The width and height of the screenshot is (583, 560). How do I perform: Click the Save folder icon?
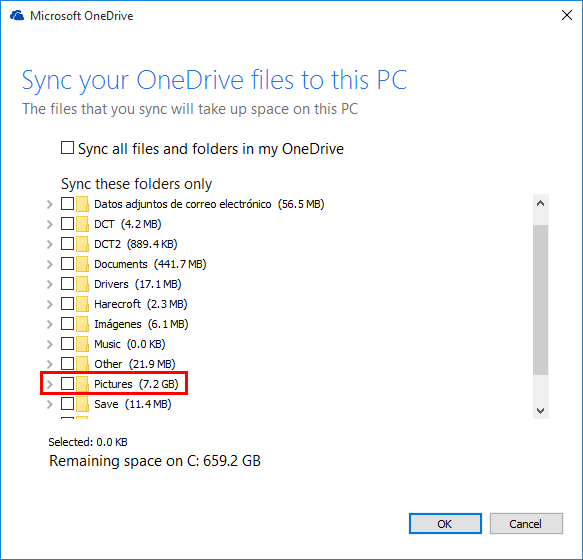82,404
